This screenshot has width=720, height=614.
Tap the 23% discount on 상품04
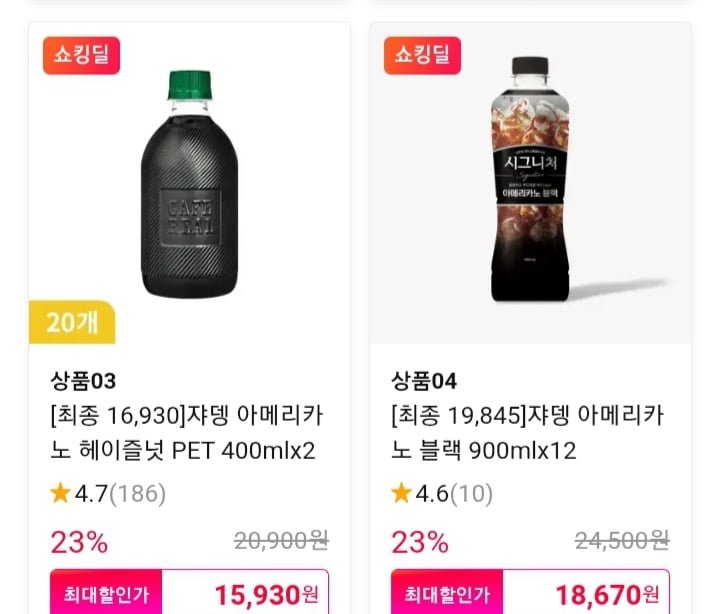click(420, 542)
